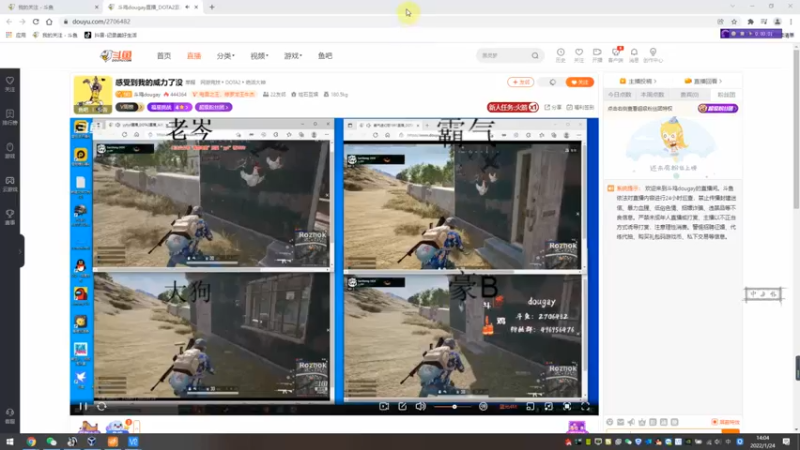This screenshot has height=450, width=800.
Task: Open a new browser tab with plus
Action: pyautogui.click(x=212, y=7)
